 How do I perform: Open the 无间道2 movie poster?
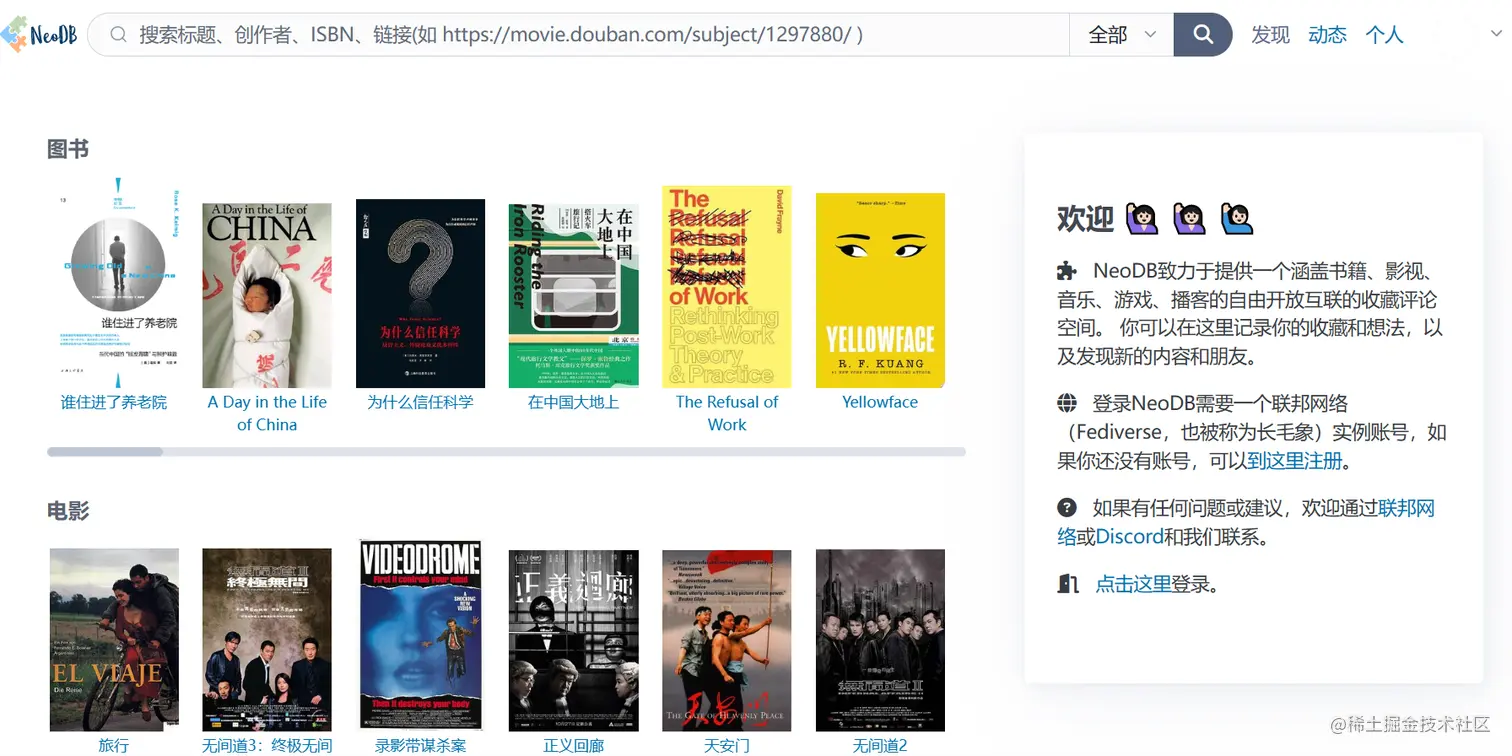tap(880, 640)
